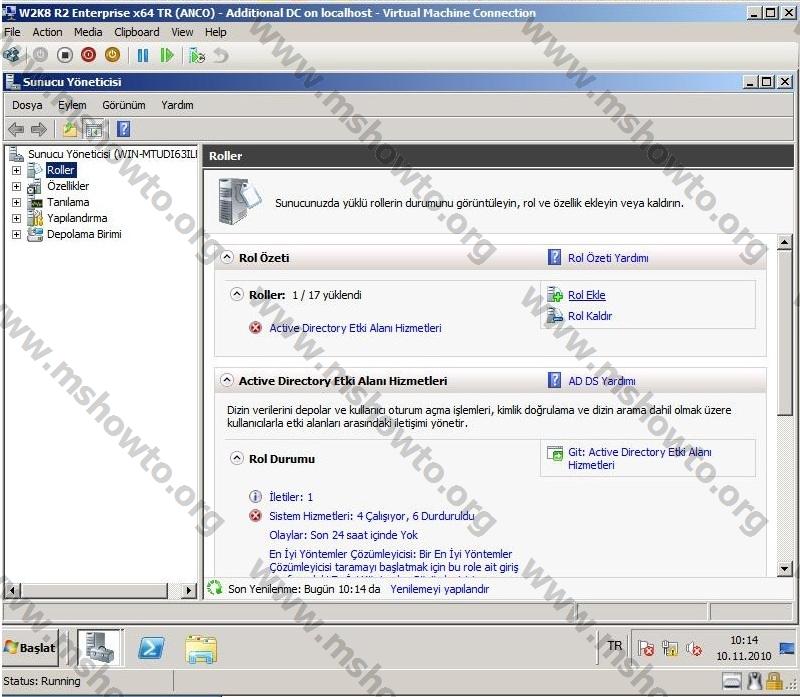Click the Yenilemeyi yapılandır link
800x697 pixels.
click(x=439, y=589)
